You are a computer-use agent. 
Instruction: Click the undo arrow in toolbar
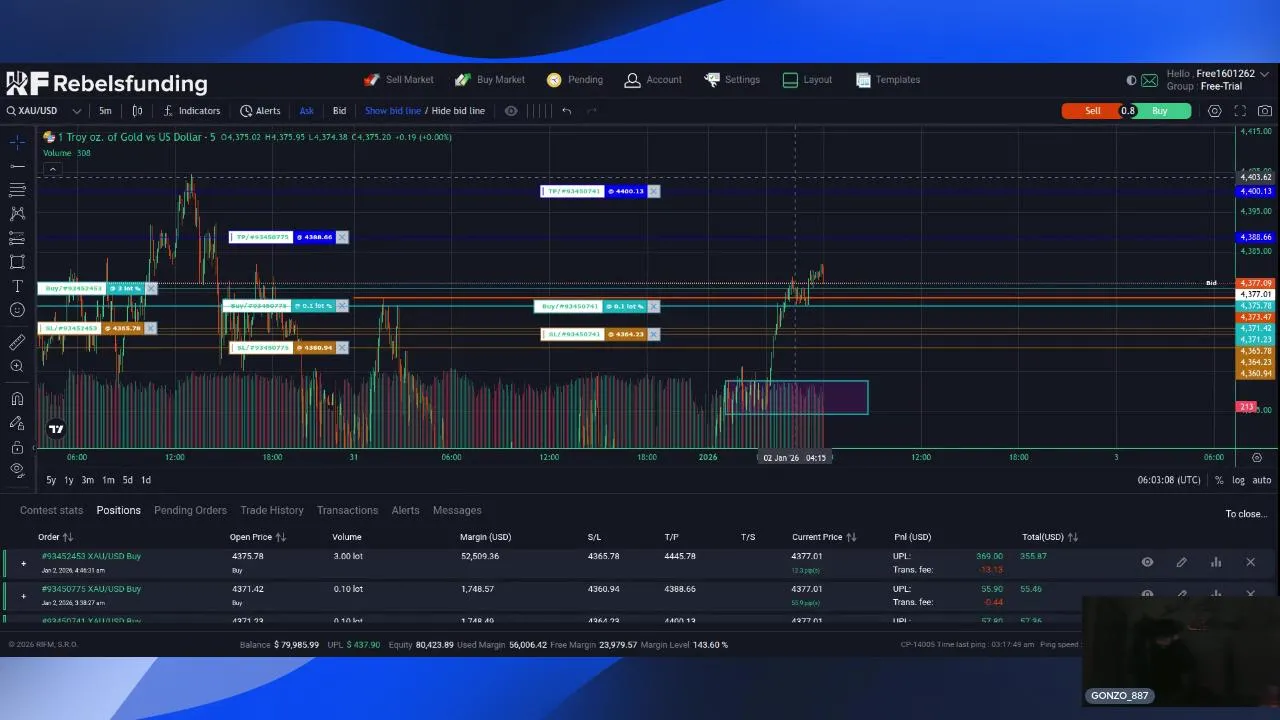[566, 111]
